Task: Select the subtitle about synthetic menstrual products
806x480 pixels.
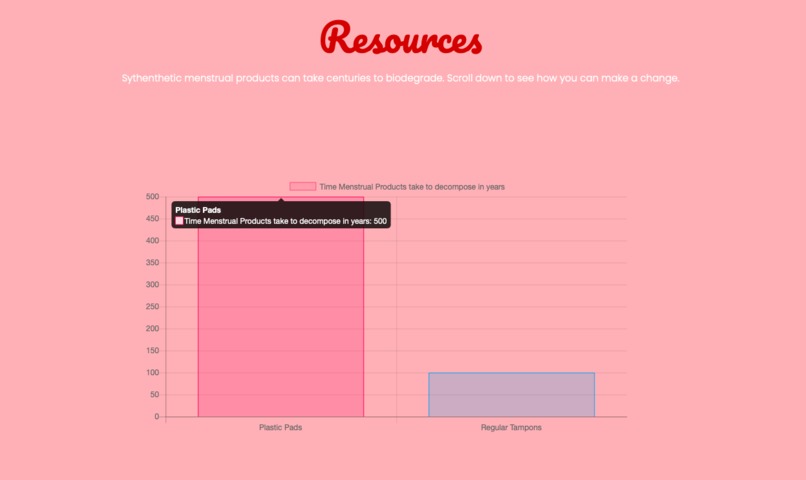Action: tap(400, 78)
